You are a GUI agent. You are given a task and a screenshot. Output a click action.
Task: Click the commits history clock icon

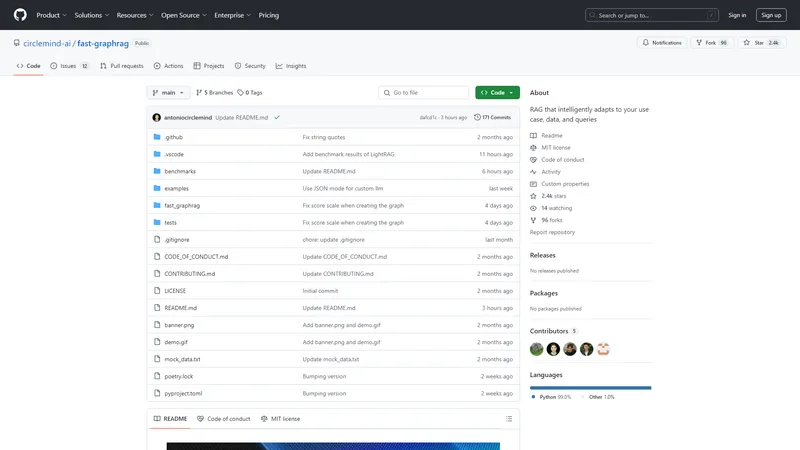click(477, 117)
